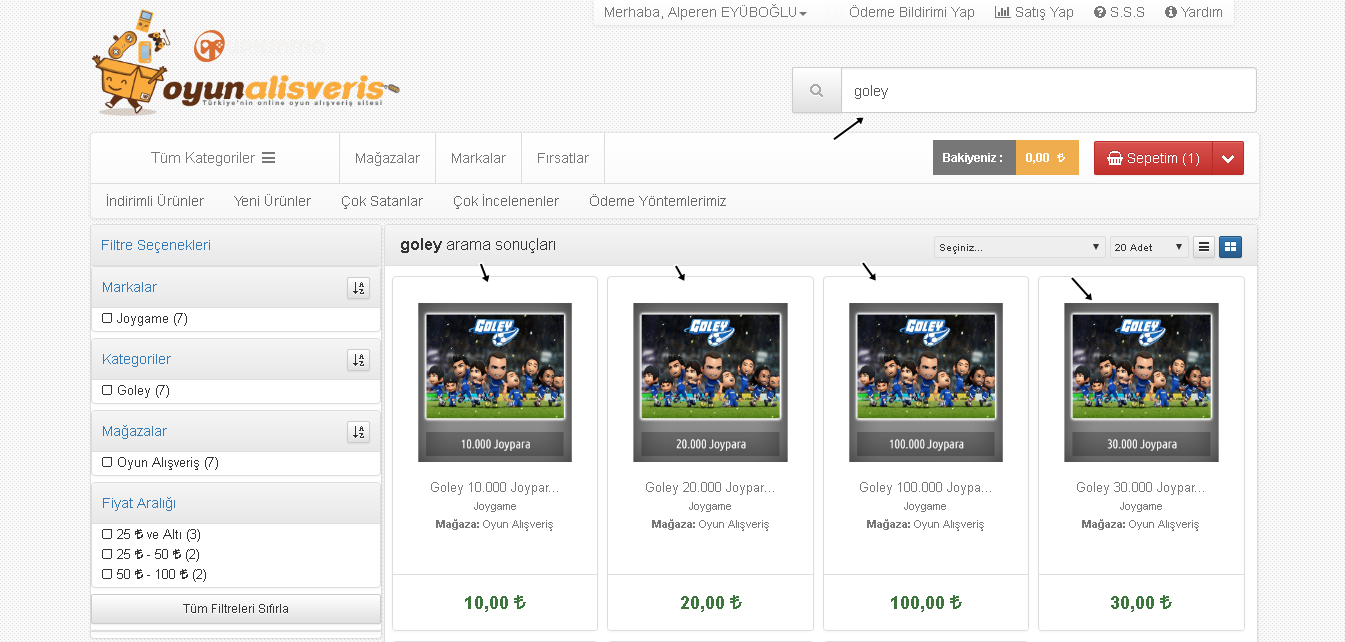Open the Goley 10.000 Joypara title link
Image resolution: width=1345 pixels, height=642 pixels.
[x=495, y=488]
